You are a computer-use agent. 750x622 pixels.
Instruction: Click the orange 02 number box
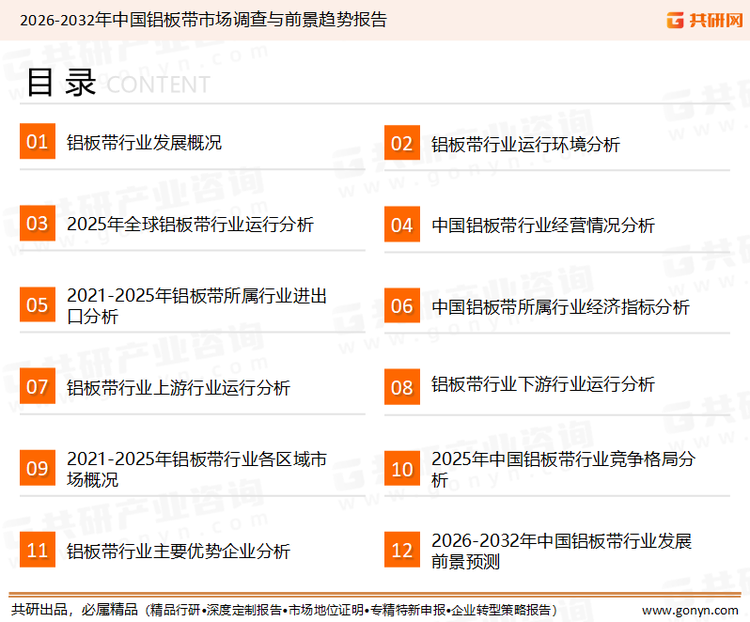[x=402, y=143]
